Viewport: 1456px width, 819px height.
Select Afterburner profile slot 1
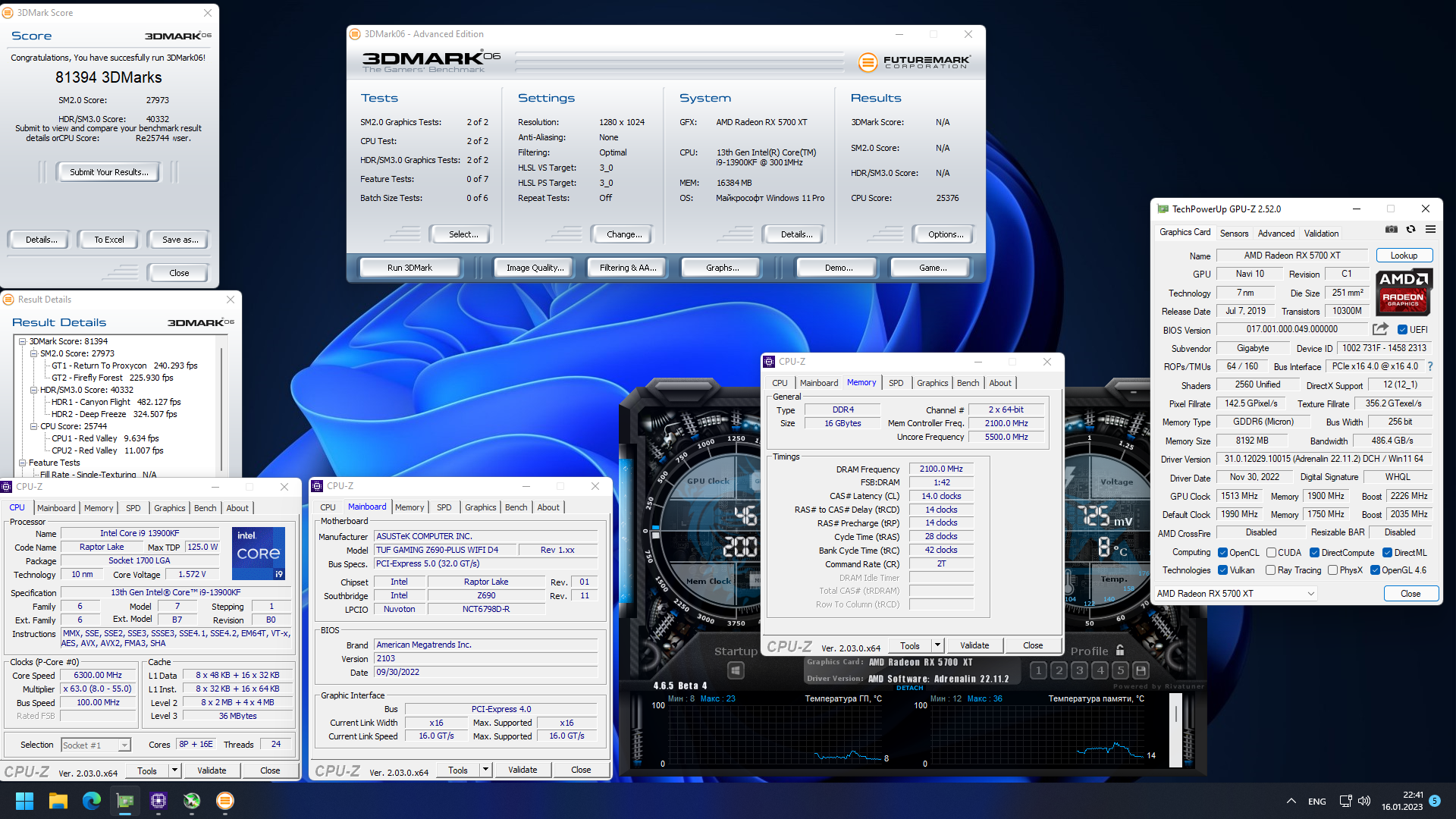pyautogui.click(x=1039, y=670)
